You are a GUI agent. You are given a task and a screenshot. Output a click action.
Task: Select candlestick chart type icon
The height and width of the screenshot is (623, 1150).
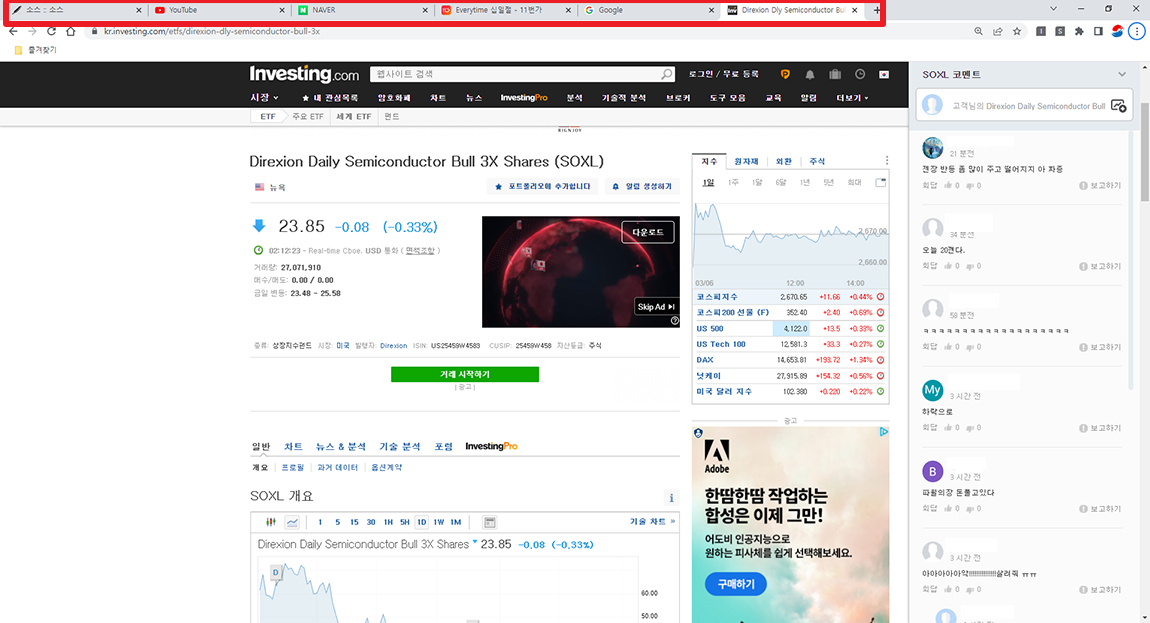[271, 522]
